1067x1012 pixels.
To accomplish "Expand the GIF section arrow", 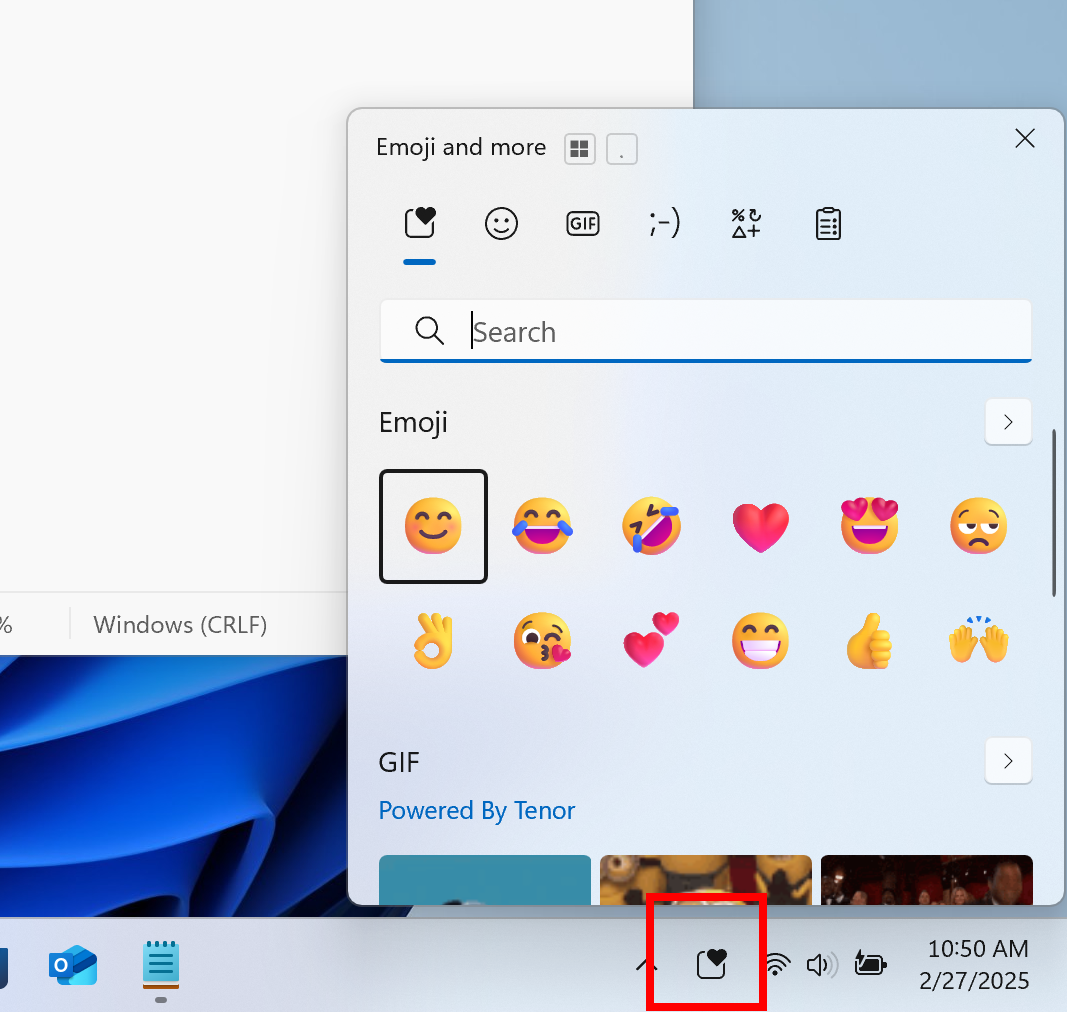I will coord(1008,761).
